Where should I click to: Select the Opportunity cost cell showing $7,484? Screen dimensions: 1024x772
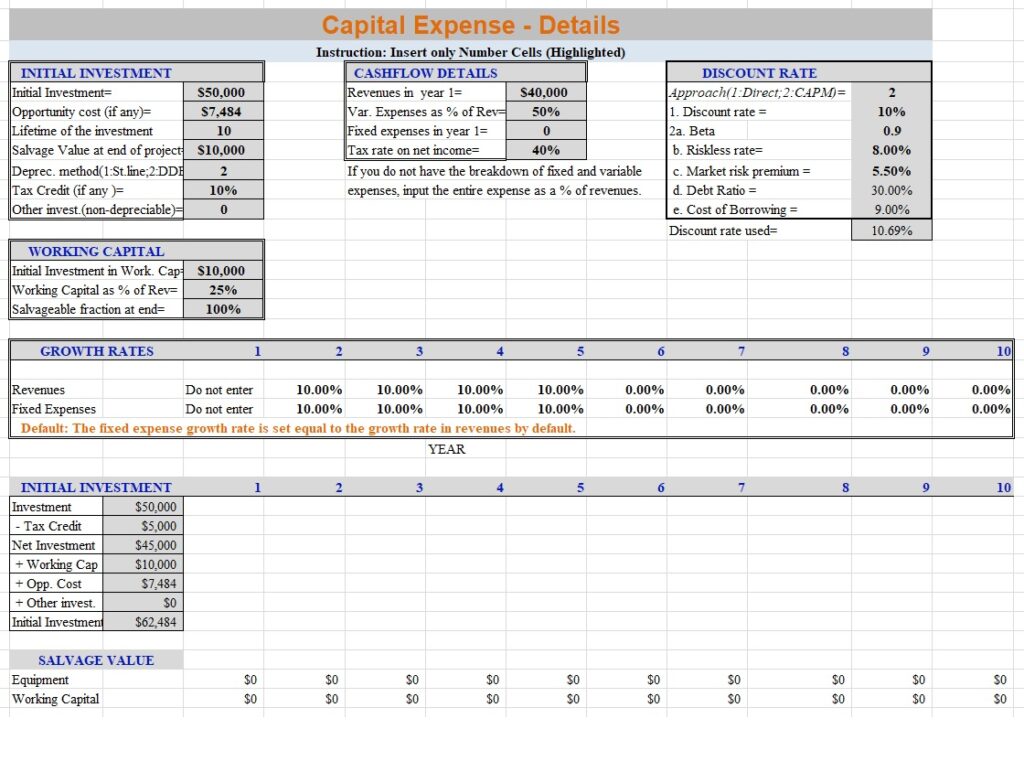click(223, 111)
